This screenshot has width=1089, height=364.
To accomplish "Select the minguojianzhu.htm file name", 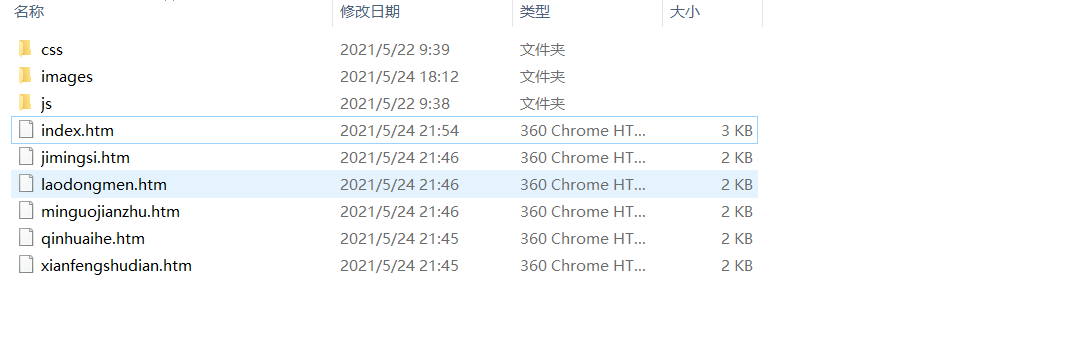I will click(110, 212).
